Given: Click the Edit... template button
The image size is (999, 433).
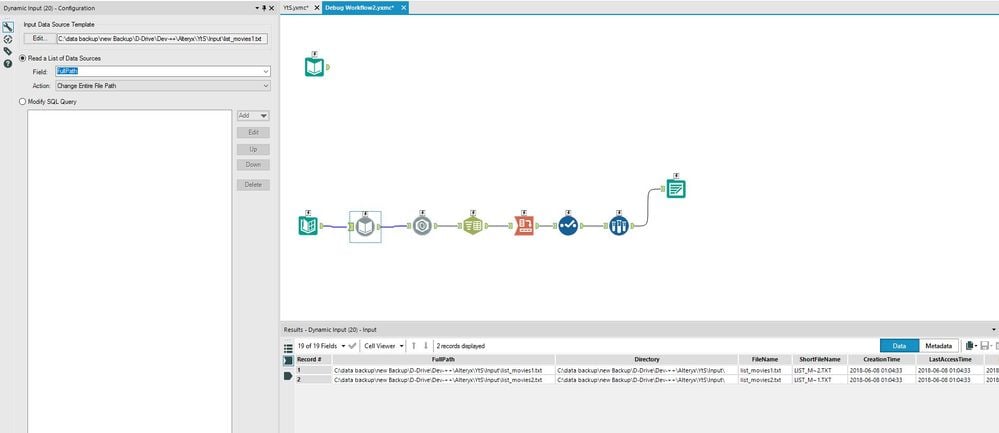Looking at the screenshot, I should (x=40, y=38).
